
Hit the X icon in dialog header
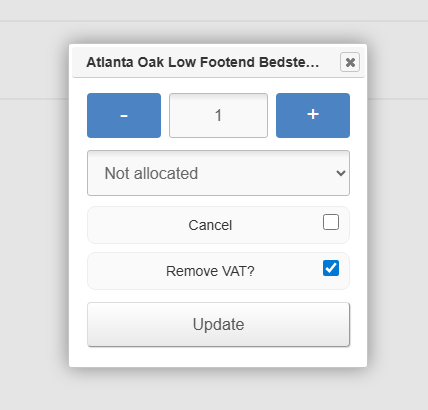(350, 62)
